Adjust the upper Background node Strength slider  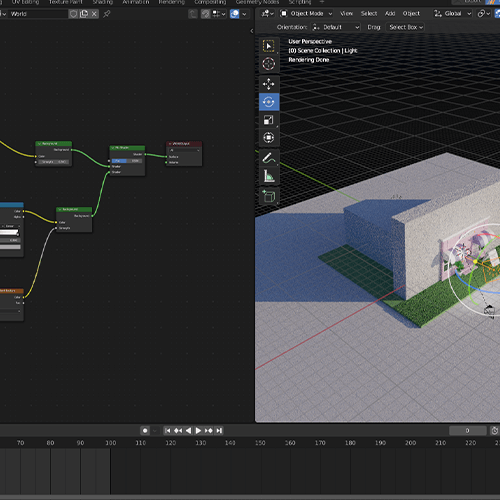pyautogui.click(x=54, y=162)
